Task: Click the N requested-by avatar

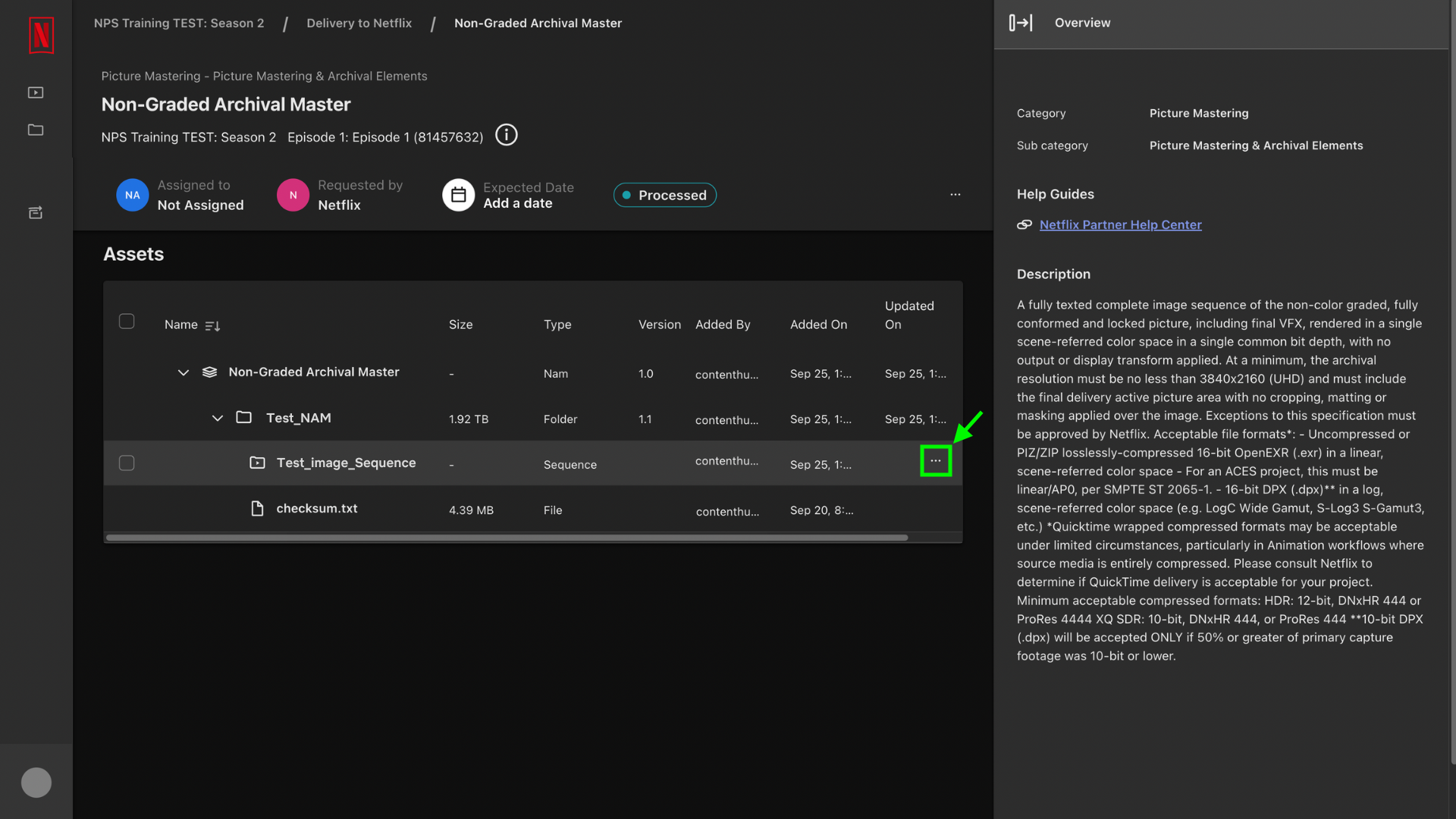Action: pyautogui.click(x=293, y=195)
